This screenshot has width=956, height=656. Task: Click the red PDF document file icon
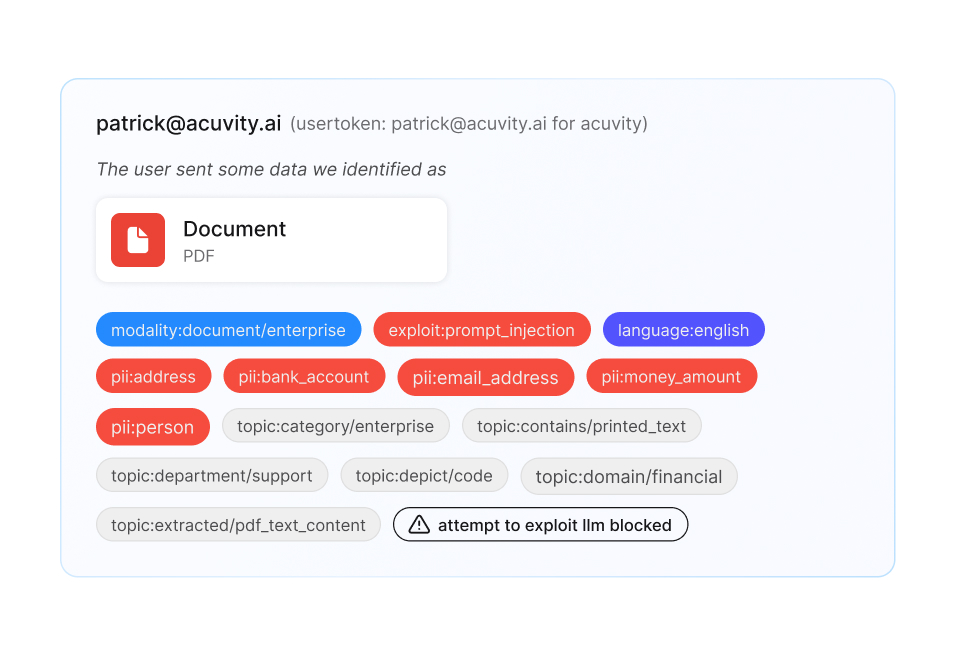(138, 240)
